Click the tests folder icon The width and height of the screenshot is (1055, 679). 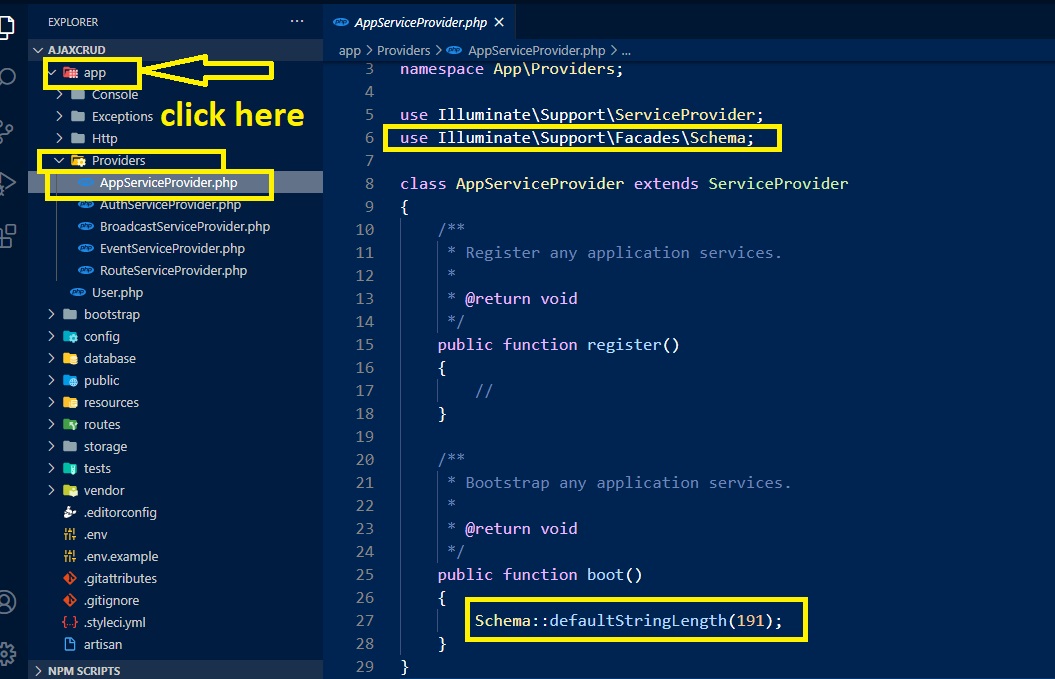70,468
